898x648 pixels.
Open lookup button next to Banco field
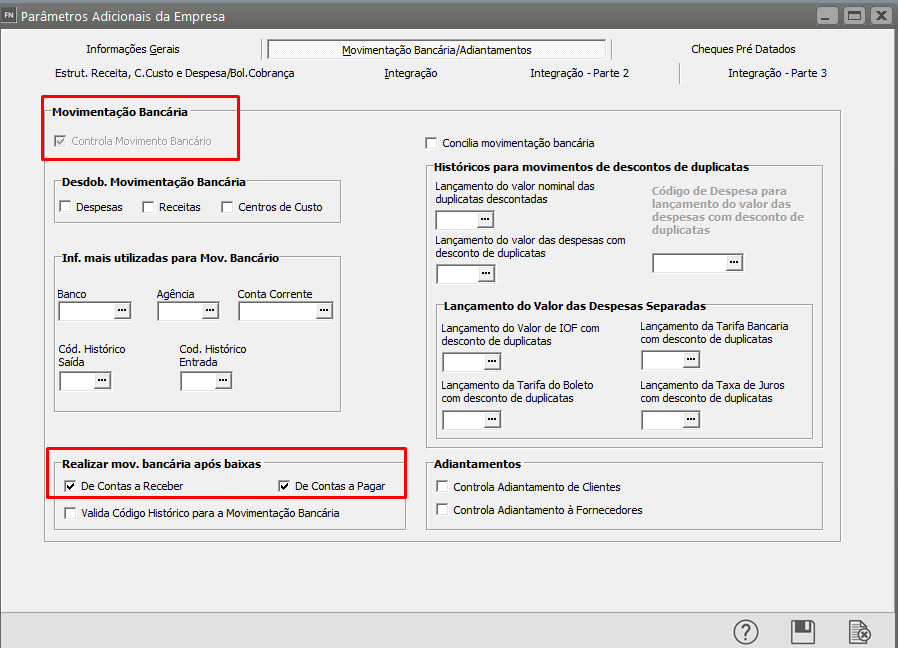[122, 311]
